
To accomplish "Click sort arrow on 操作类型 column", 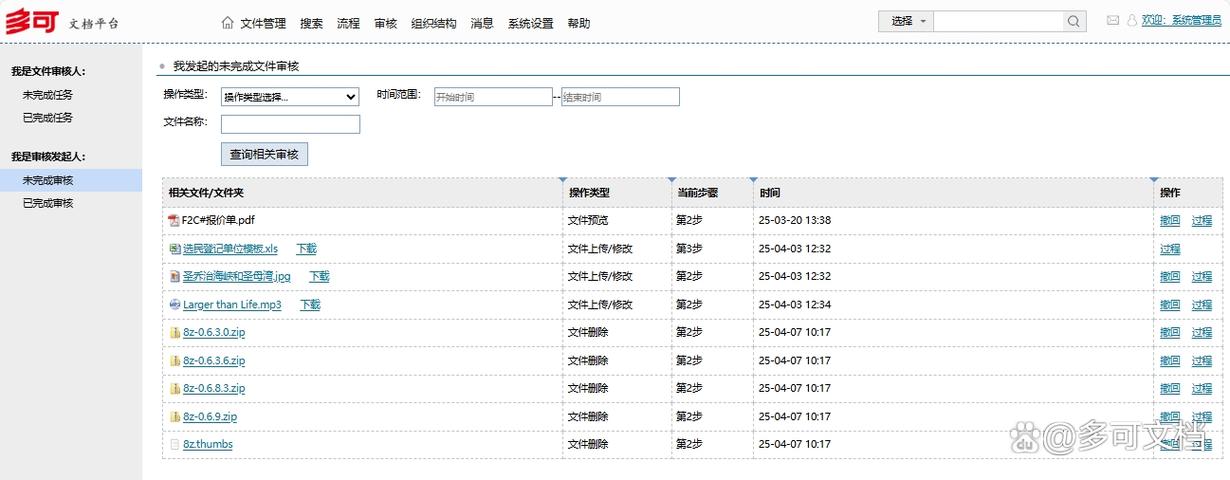I will coord(563,180).
